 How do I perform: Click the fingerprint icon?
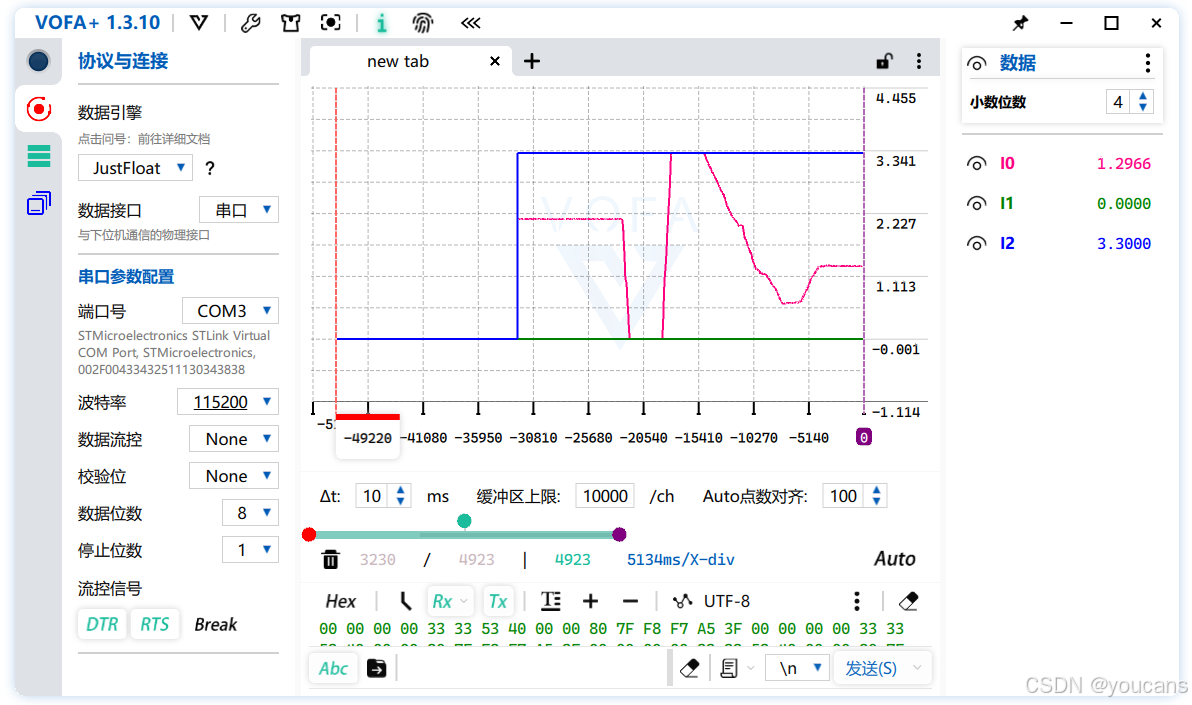click(423, 23)
